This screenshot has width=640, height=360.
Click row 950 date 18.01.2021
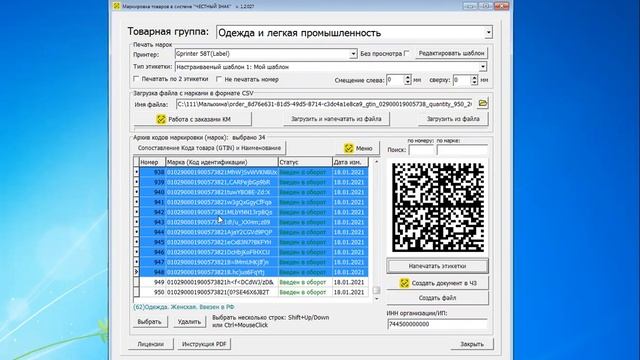pyautogui.click(x=349, y=292)
